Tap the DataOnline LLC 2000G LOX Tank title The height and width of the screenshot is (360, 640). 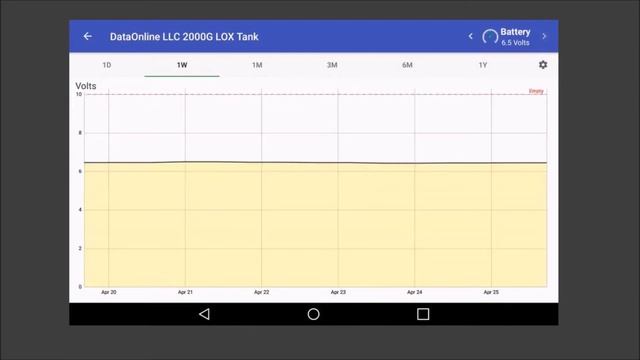(x=184, y=37)
